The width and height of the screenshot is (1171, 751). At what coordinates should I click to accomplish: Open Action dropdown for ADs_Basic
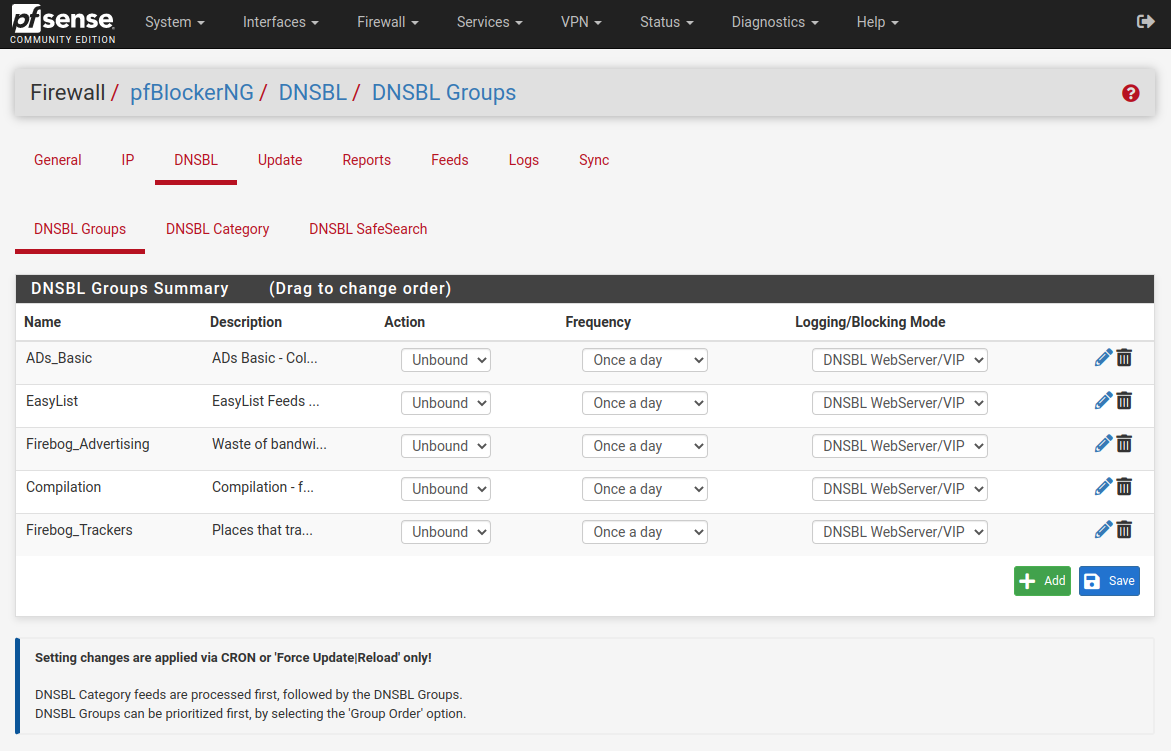[446, 360]
